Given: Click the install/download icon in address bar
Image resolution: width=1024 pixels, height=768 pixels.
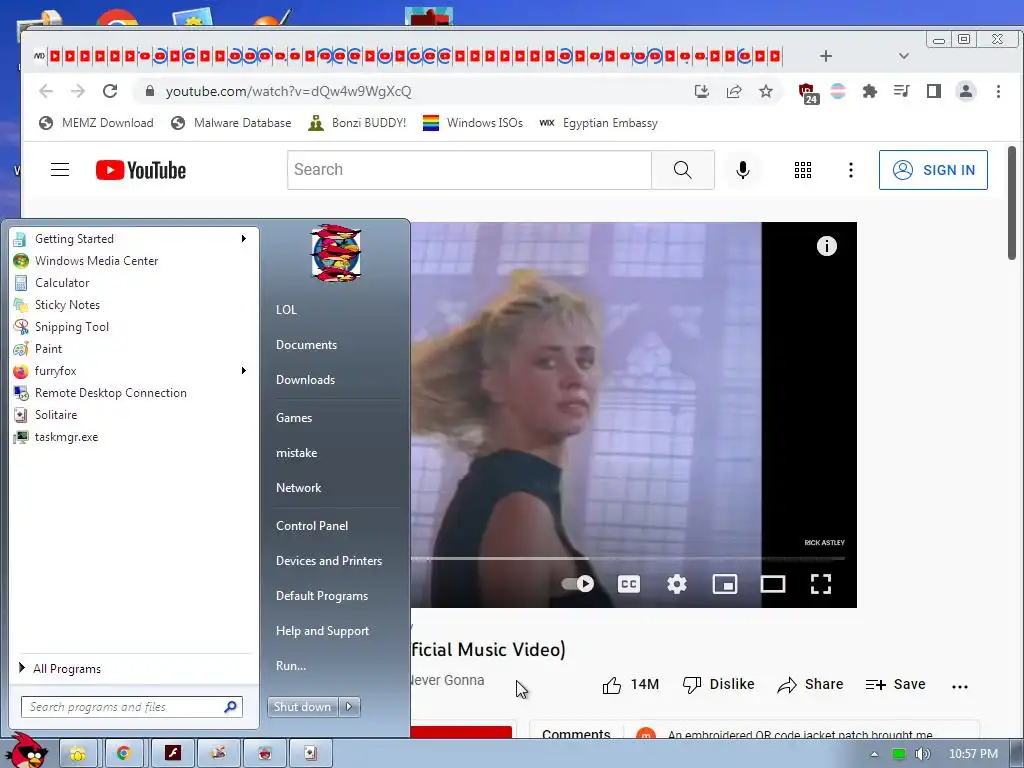Looking at the screenshot, I should (702, 91).
